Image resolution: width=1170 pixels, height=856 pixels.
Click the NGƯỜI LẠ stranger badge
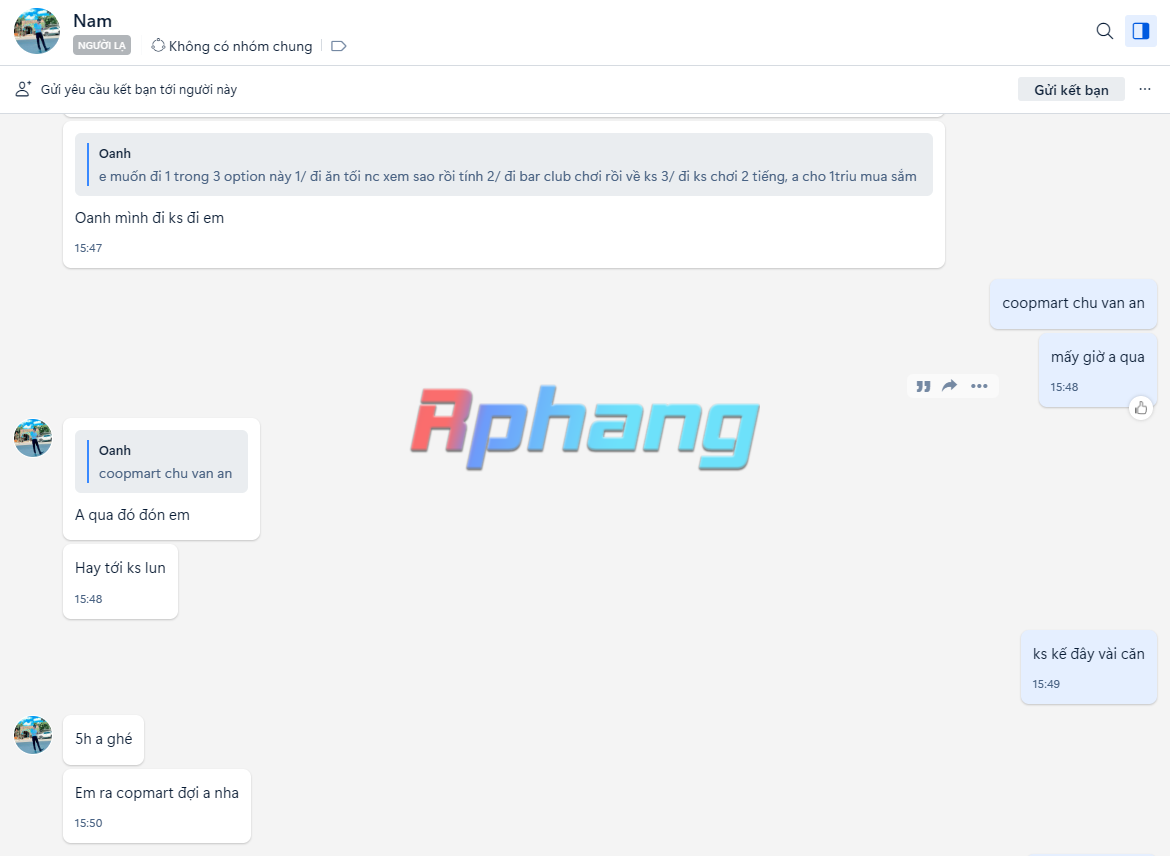pos(101,46)
